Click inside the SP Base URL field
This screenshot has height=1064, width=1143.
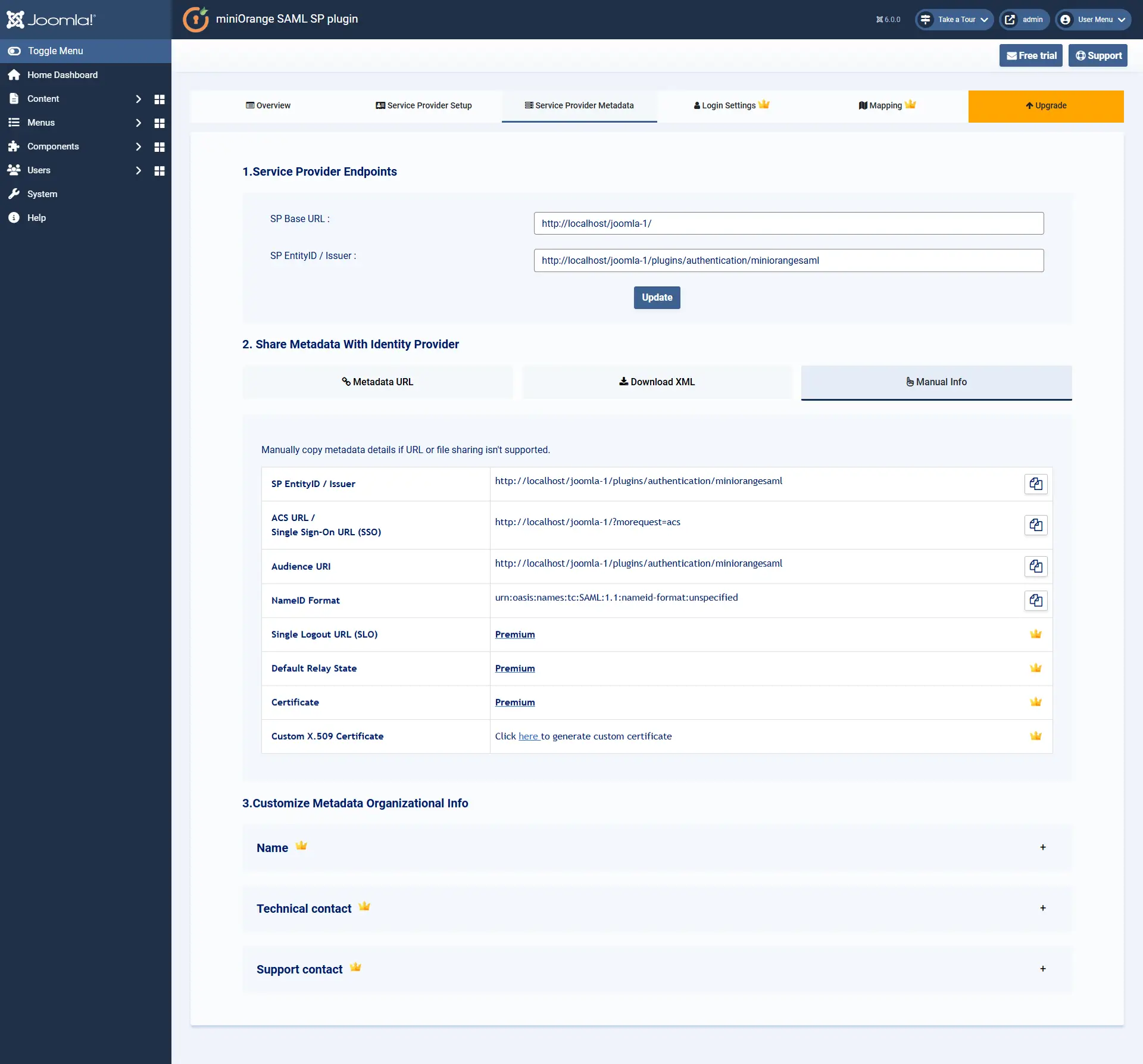coord(788,223)
